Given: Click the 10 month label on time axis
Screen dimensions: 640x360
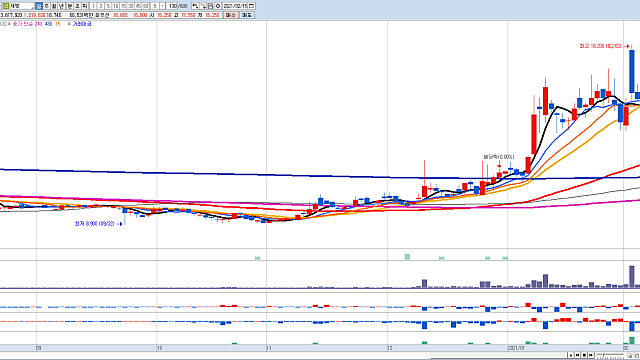Looking at the screenshot, I should (159, 348).
